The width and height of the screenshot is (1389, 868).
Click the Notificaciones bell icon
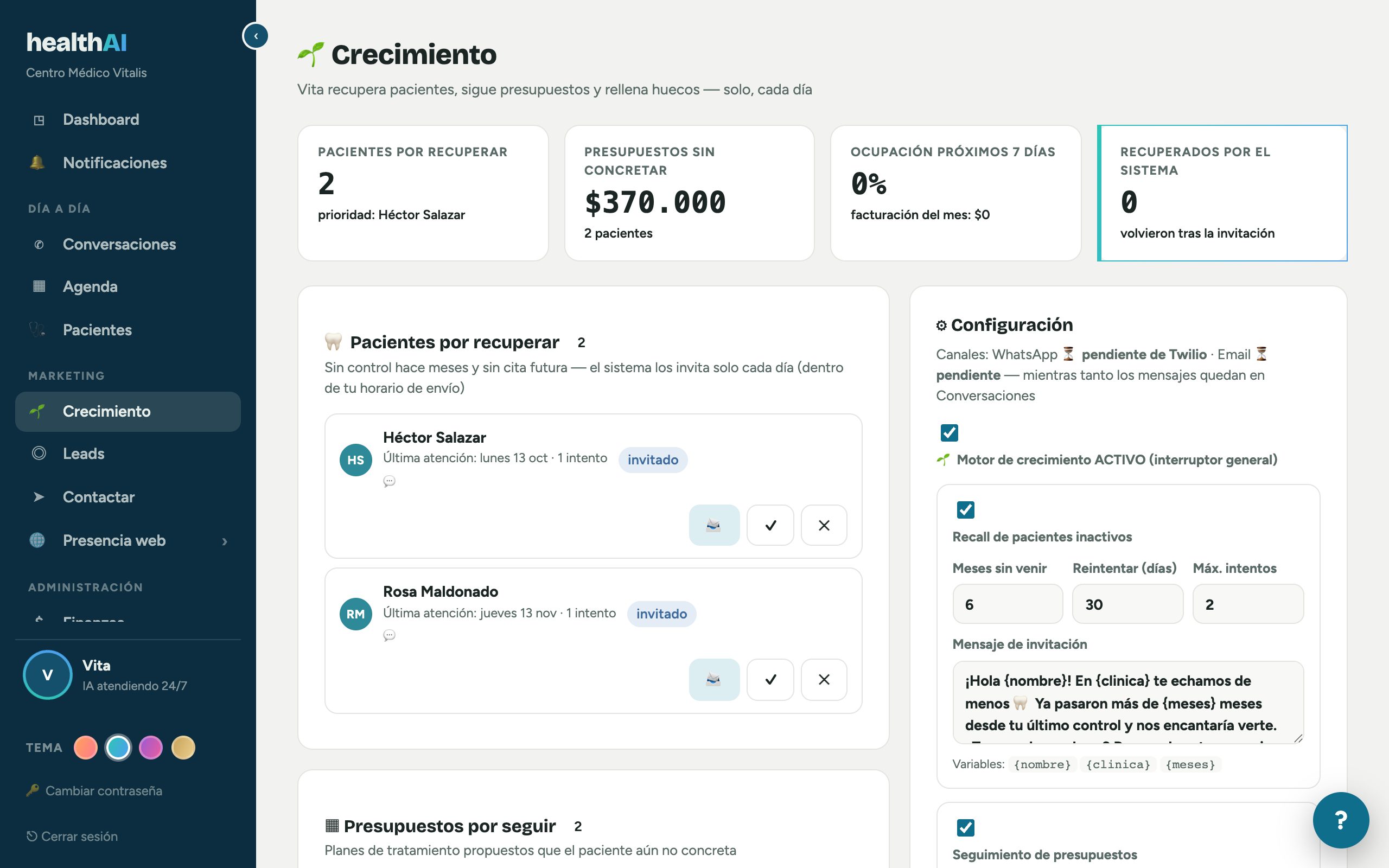(x=37, y=163)
